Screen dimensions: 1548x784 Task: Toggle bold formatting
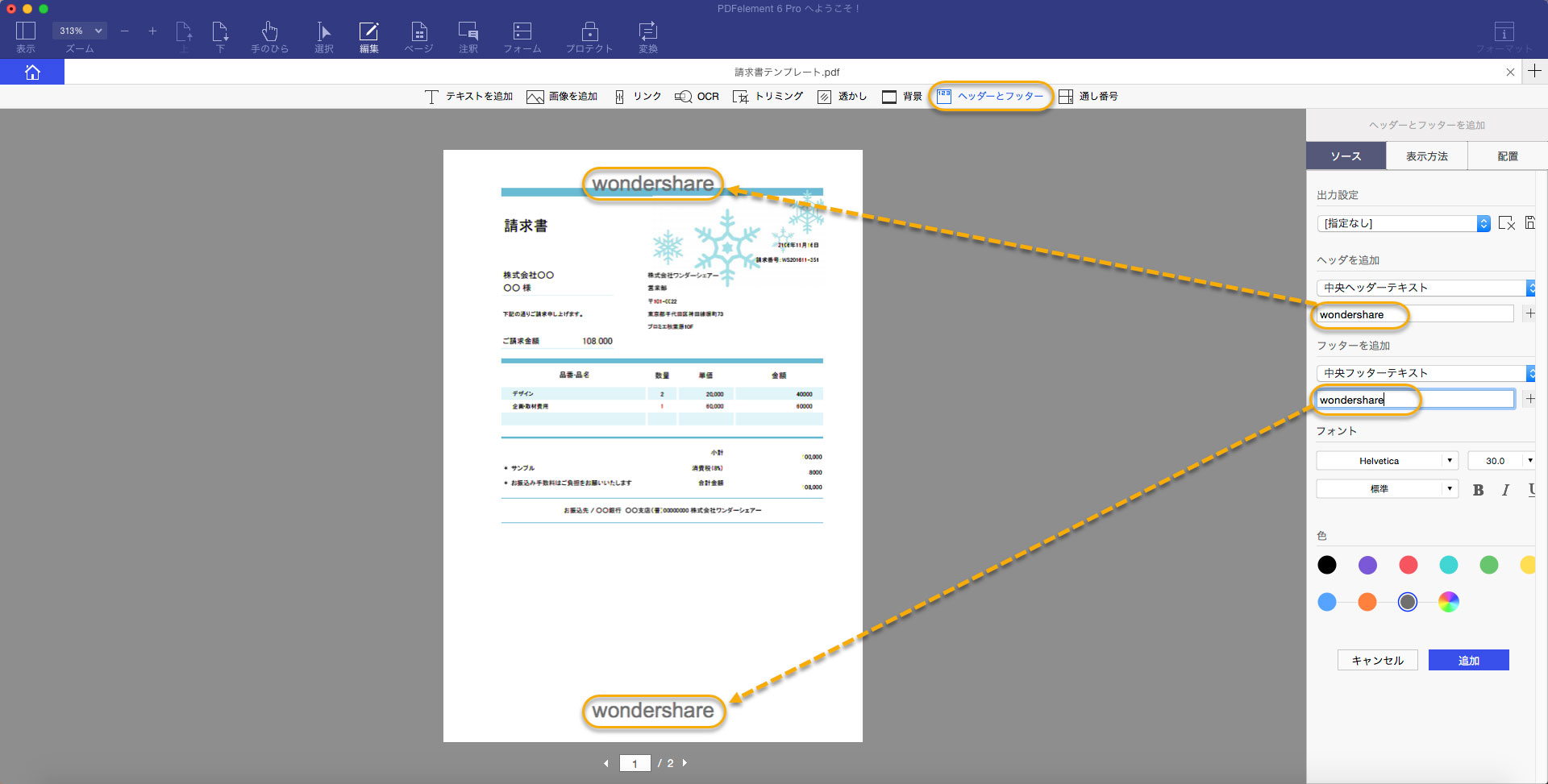coord(1478,490)
